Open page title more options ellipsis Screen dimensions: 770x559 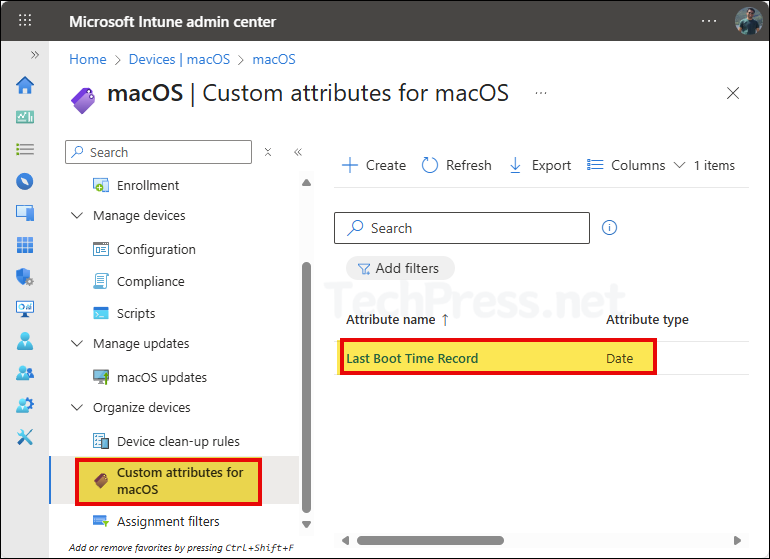541,93
